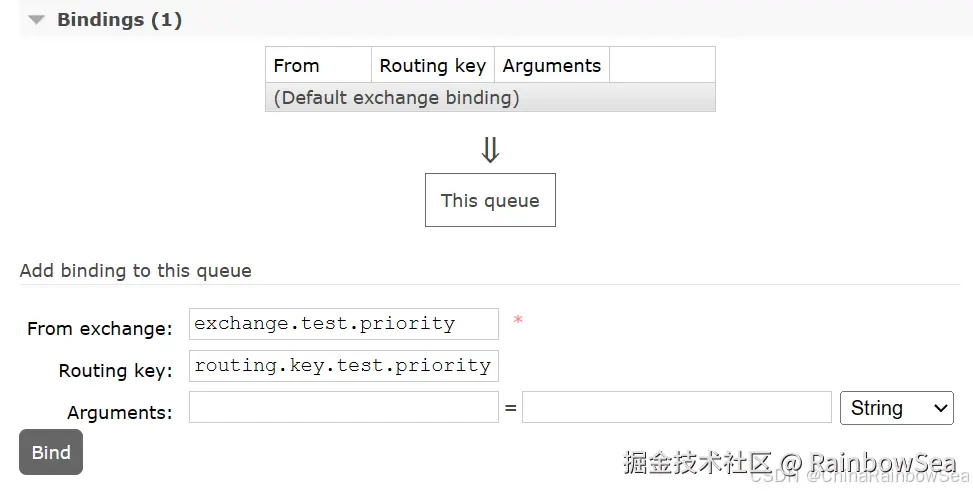Image resolution: width=973 pixels, height=493 pixels.
Task: Focus the Routing key input field
Action: 343,366
